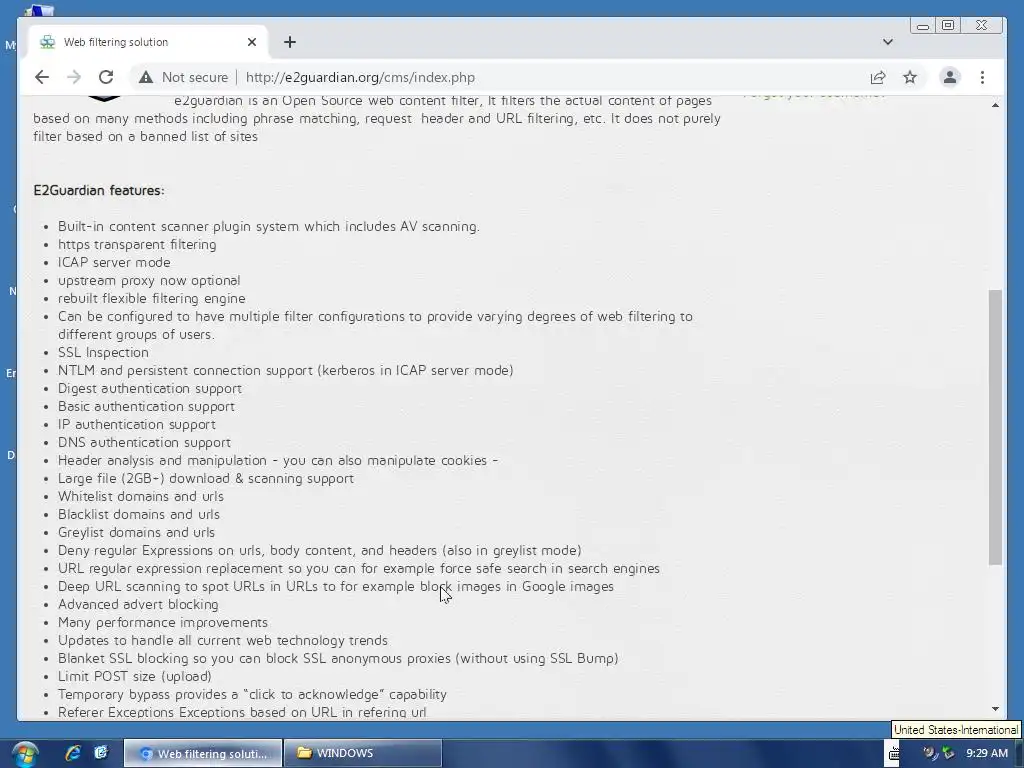The height and width of the screenshot is (768, 1024).
Task: Click the vertical scrollbar thumb
Action: point(995,428)
